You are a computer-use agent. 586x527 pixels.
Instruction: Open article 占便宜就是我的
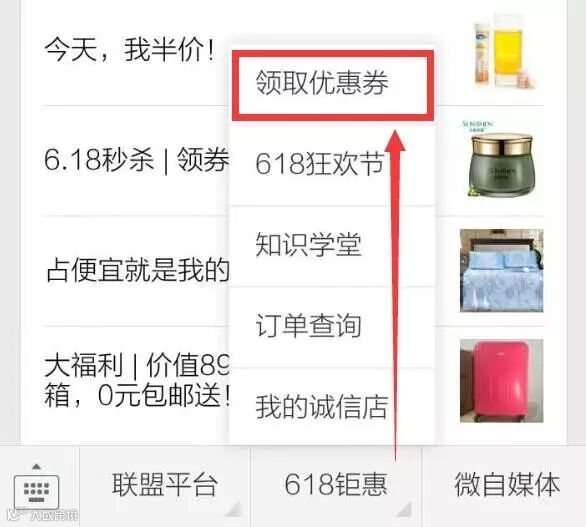pyautogui.click(x=138, y=270)
